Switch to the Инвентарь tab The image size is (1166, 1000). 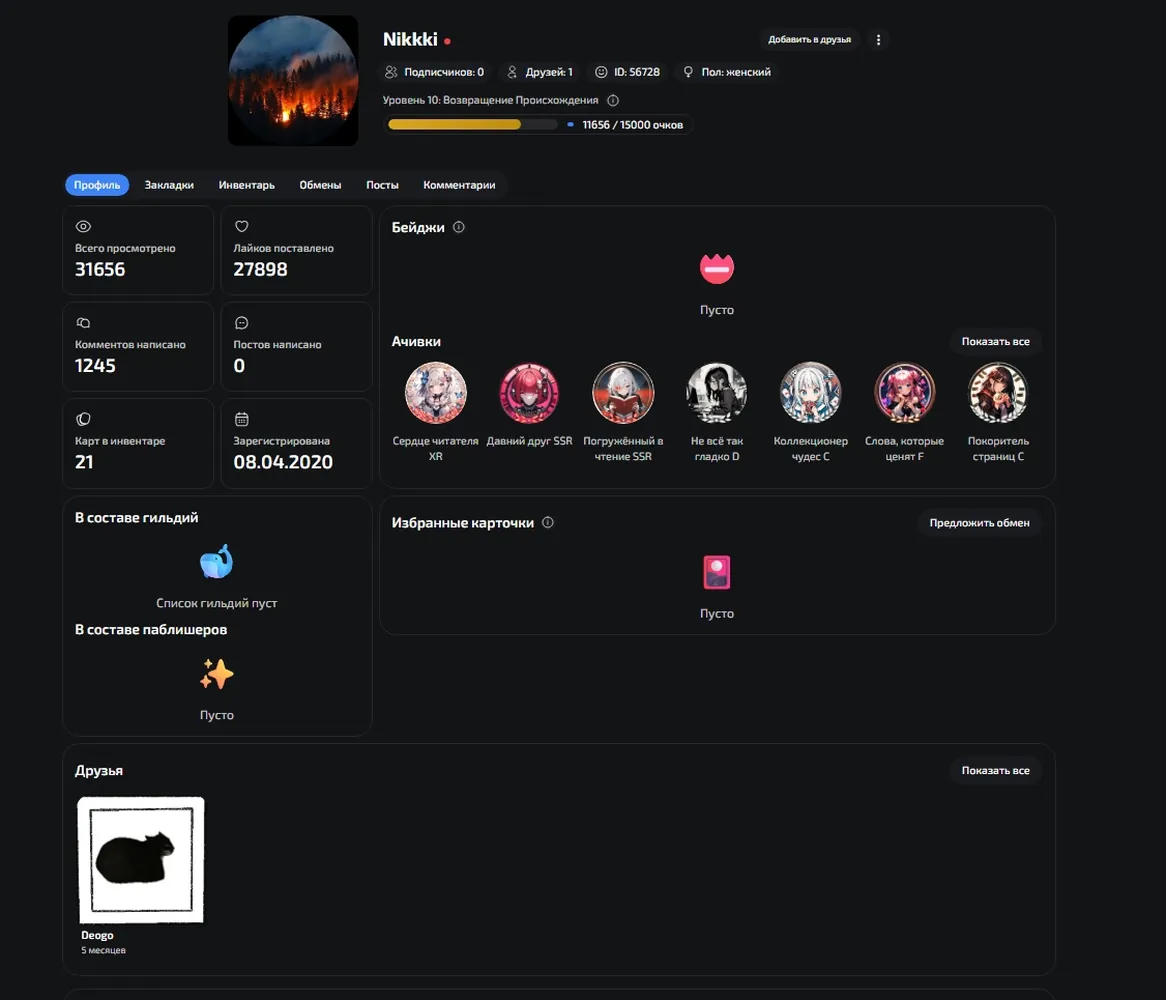[x=246, y=185]
